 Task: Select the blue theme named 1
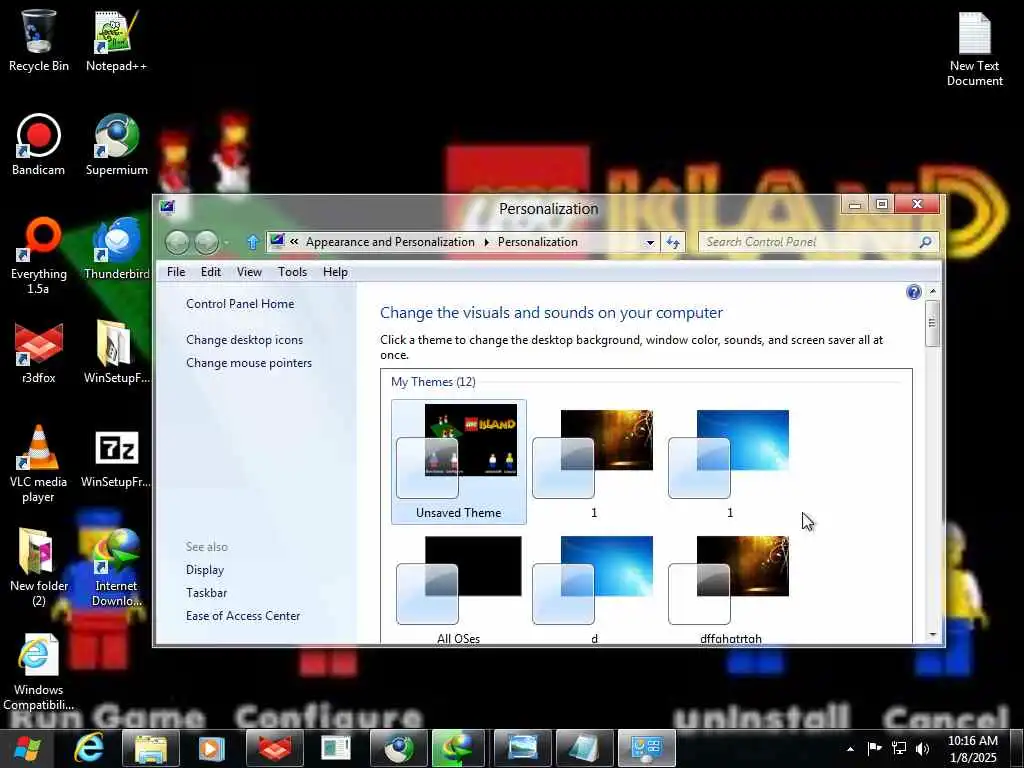730,462
